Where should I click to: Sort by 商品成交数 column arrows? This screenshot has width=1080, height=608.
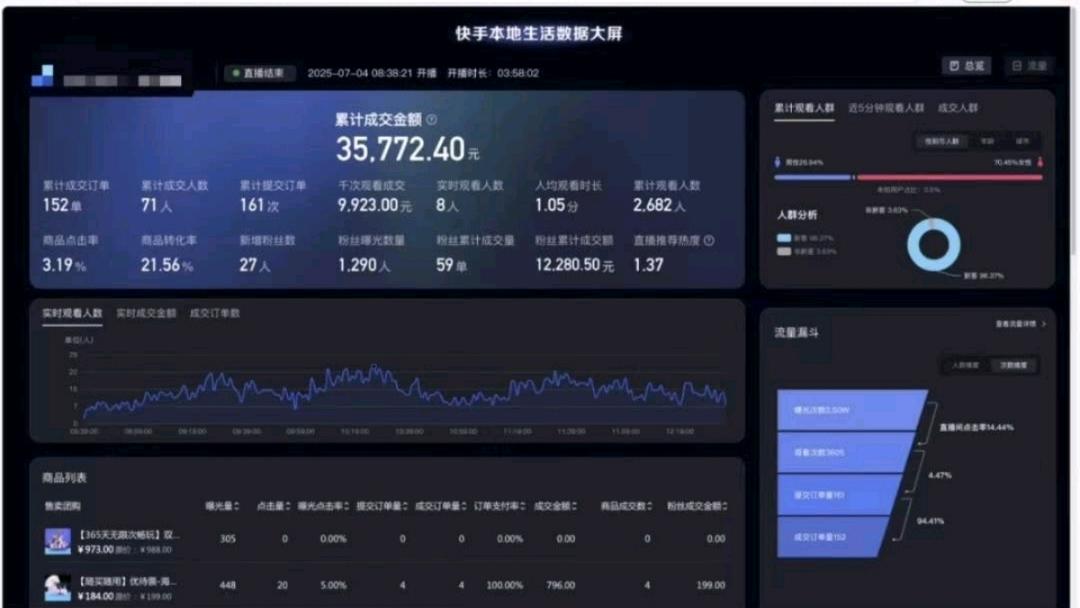tap(650, 506)
